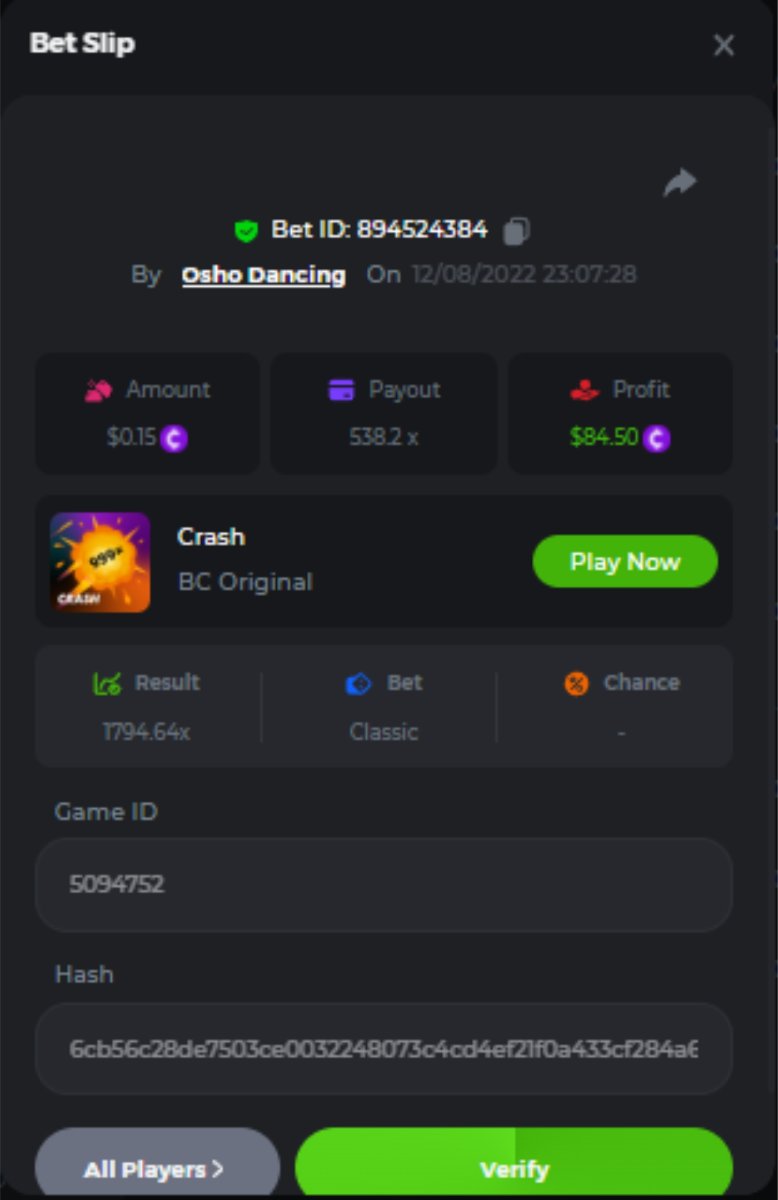Screen dimensions: 778x1200
Task: Click the Game ID field
Action: (x=384, y=885)
